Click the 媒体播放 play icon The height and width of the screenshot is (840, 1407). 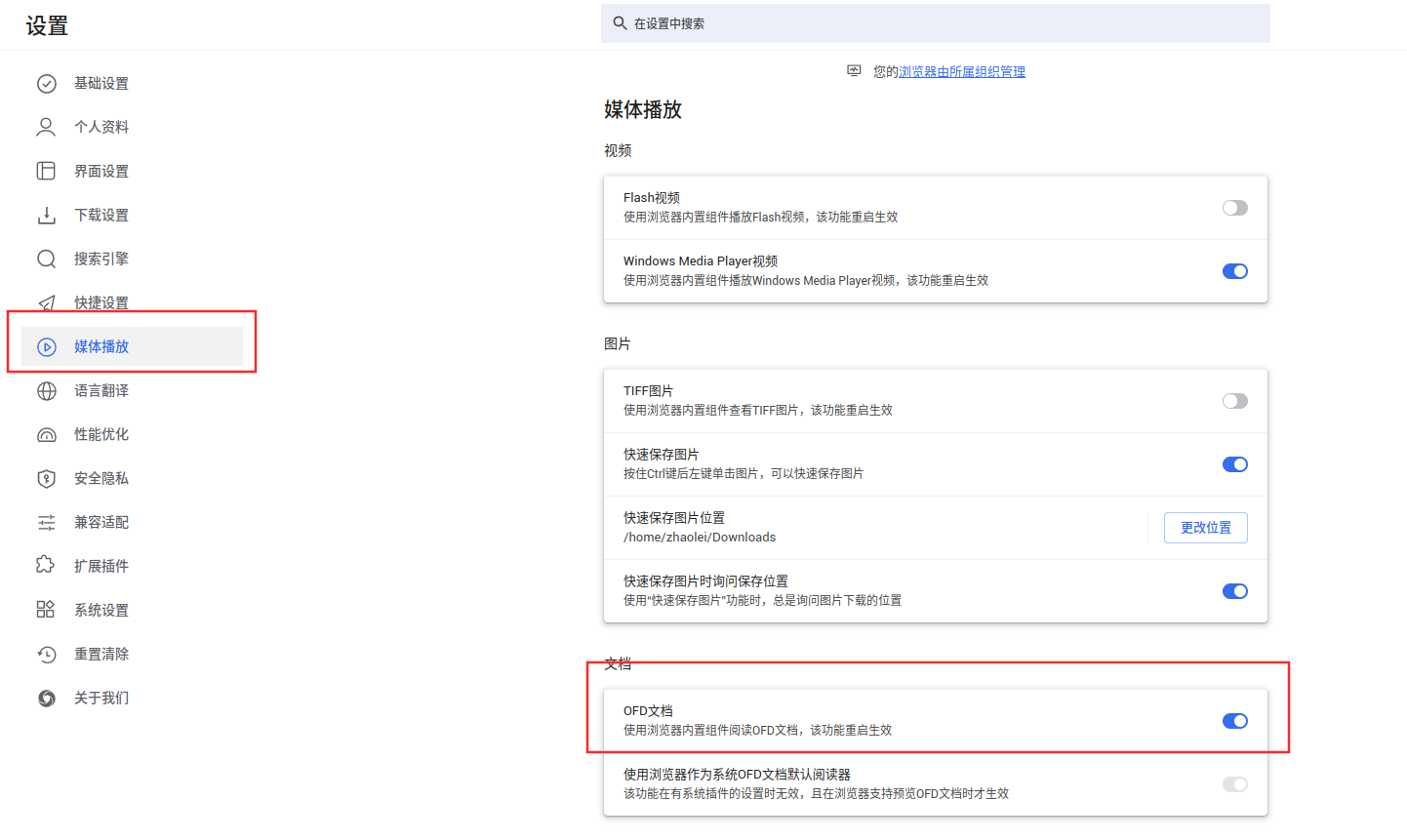47,346
